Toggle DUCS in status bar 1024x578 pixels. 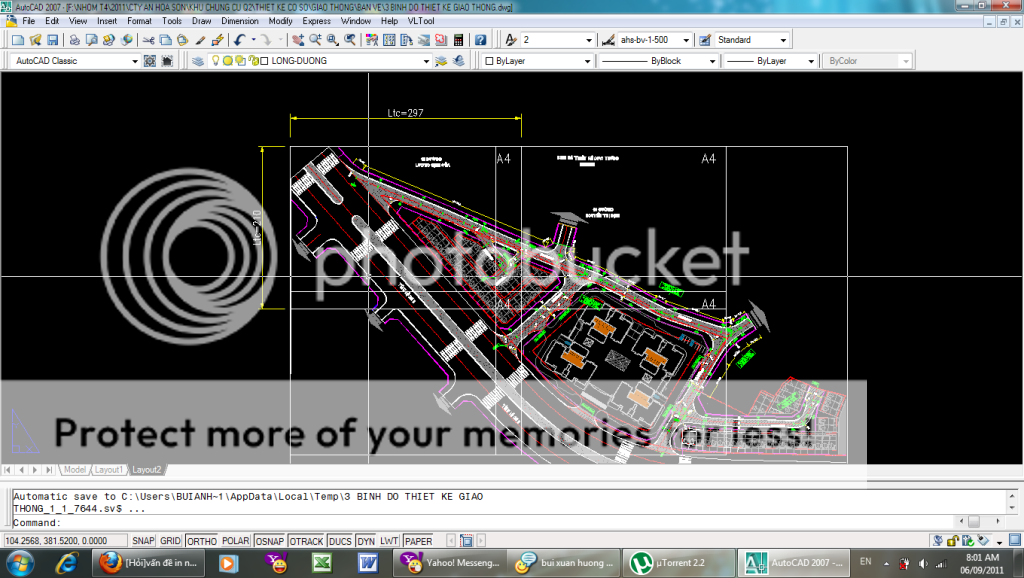(x=340, y=541)
